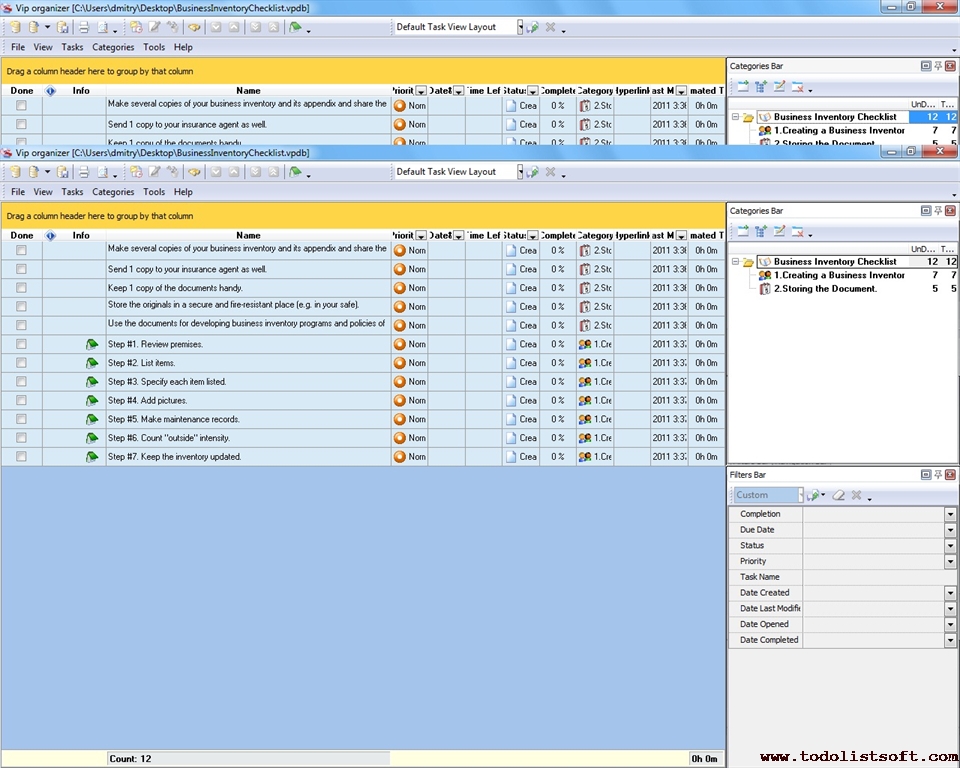Open the Categories menu in the lower window
This screenshot has width=960, height=768.
click(x=113, y=192)
